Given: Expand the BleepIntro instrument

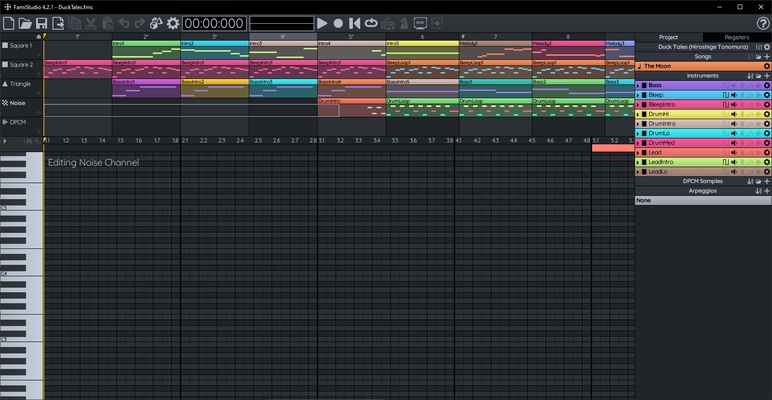Looking at the screenshot, I should tap(638, 104).
